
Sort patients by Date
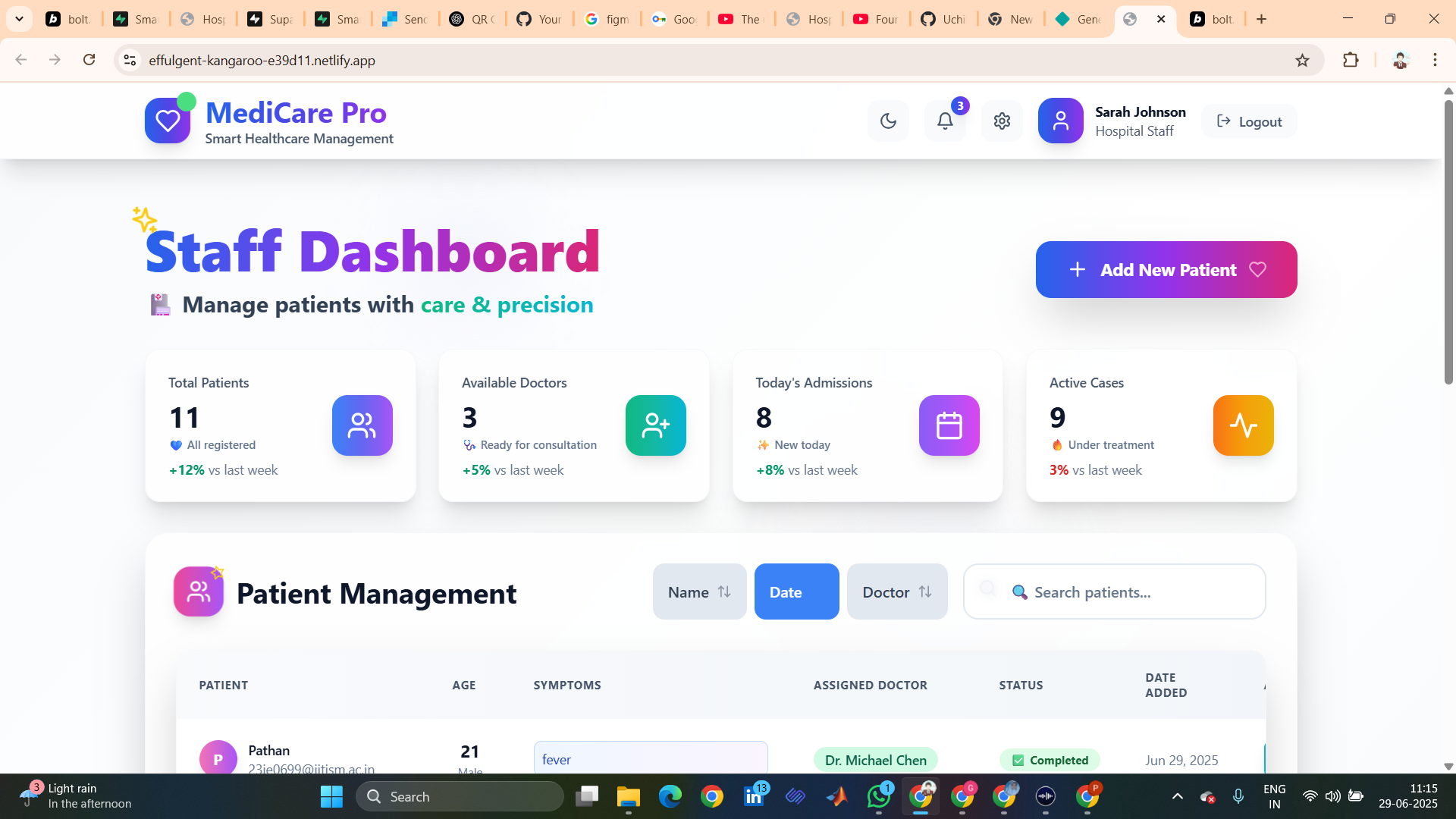point(796,591)
